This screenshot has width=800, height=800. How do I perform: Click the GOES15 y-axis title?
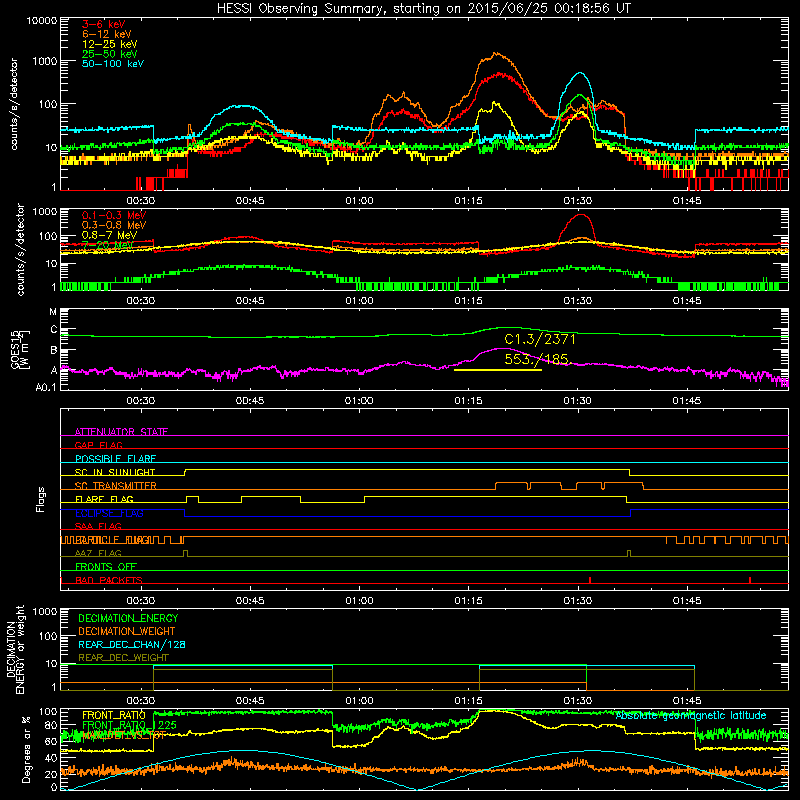(x=20, y=350)
